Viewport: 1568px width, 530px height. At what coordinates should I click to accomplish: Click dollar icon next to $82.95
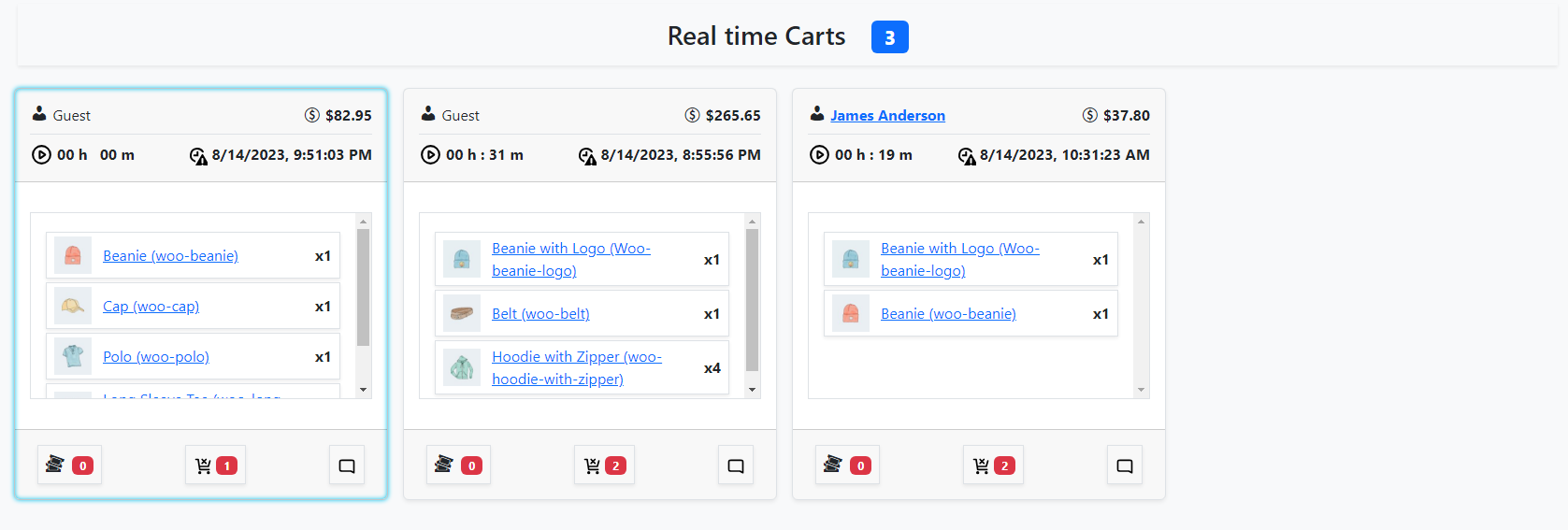[x=312, y=115]
